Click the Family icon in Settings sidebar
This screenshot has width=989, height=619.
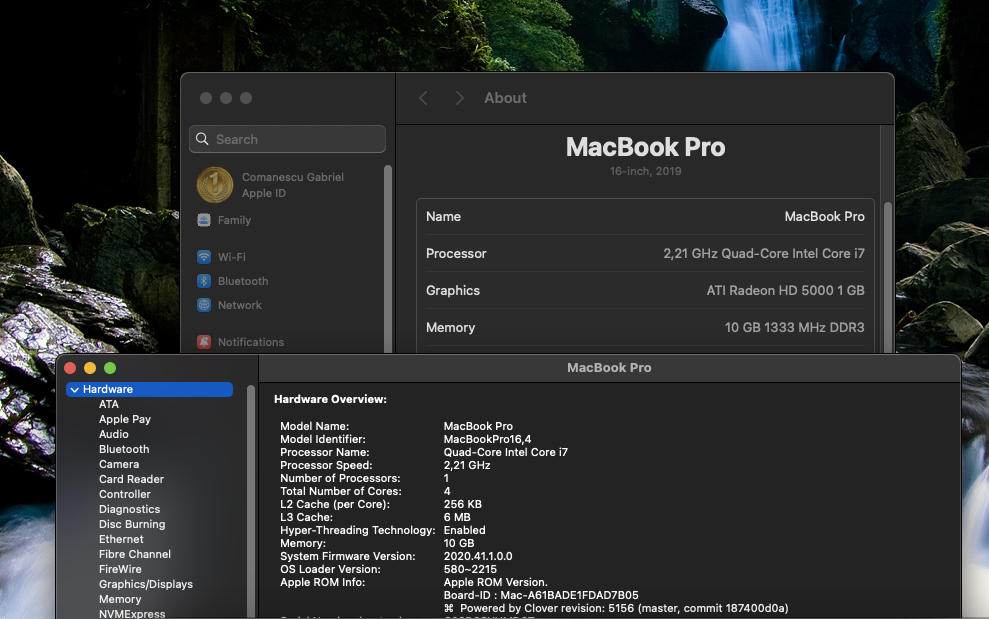204,220
